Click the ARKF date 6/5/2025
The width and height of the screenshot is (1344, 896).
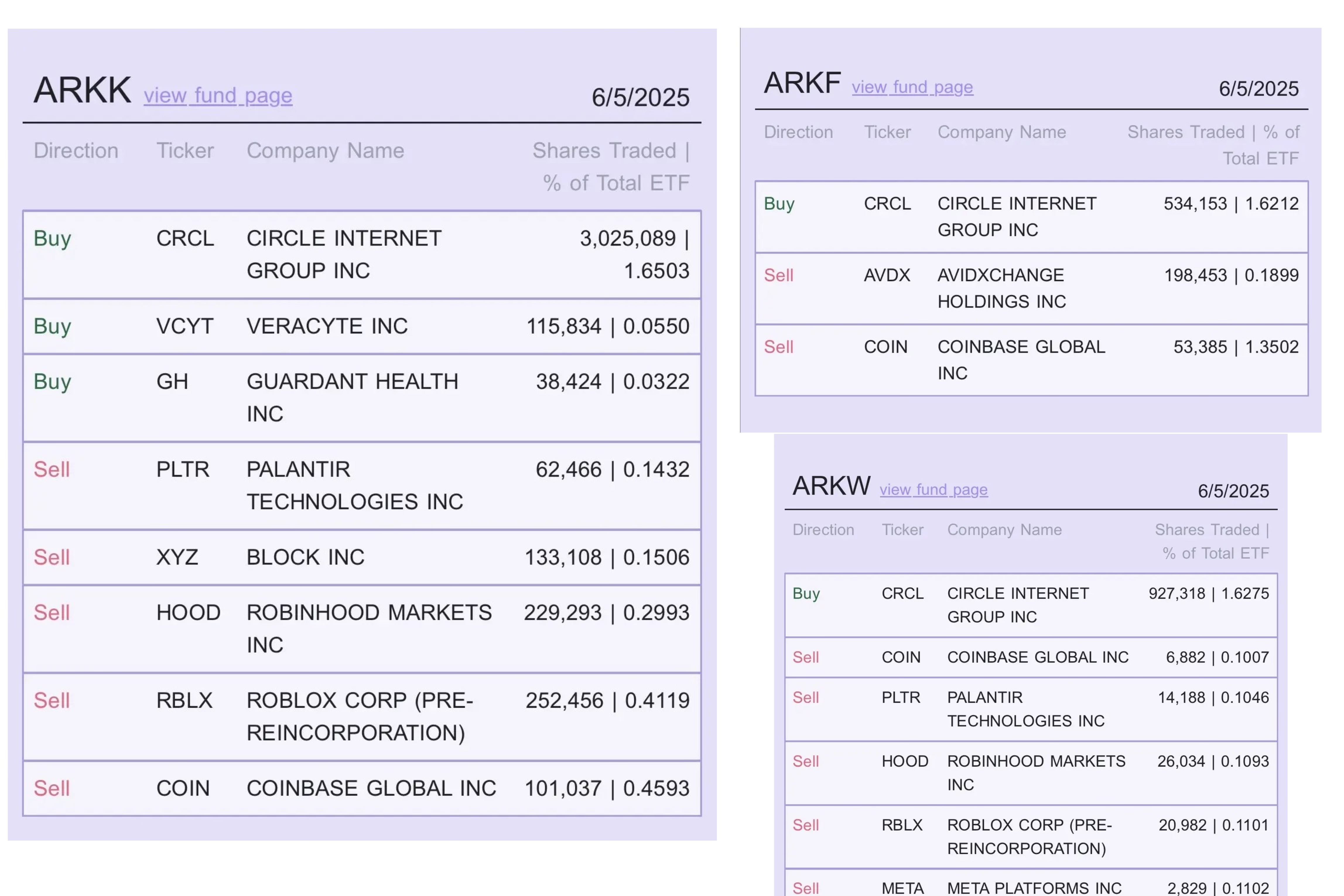point(1259,88)
